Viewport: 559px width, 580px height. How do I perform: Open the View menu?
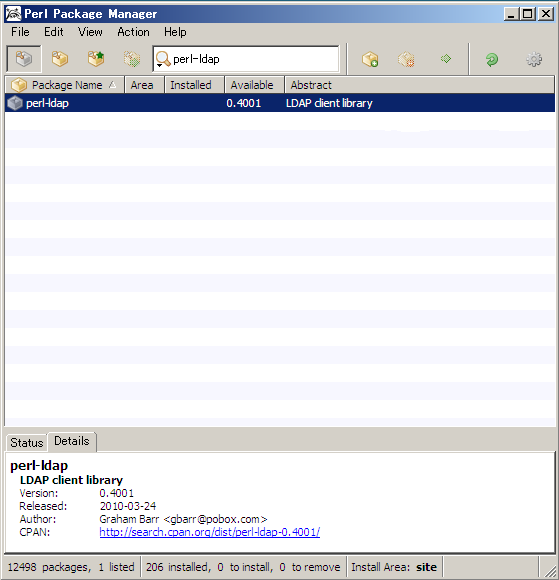tap(90, 32)
